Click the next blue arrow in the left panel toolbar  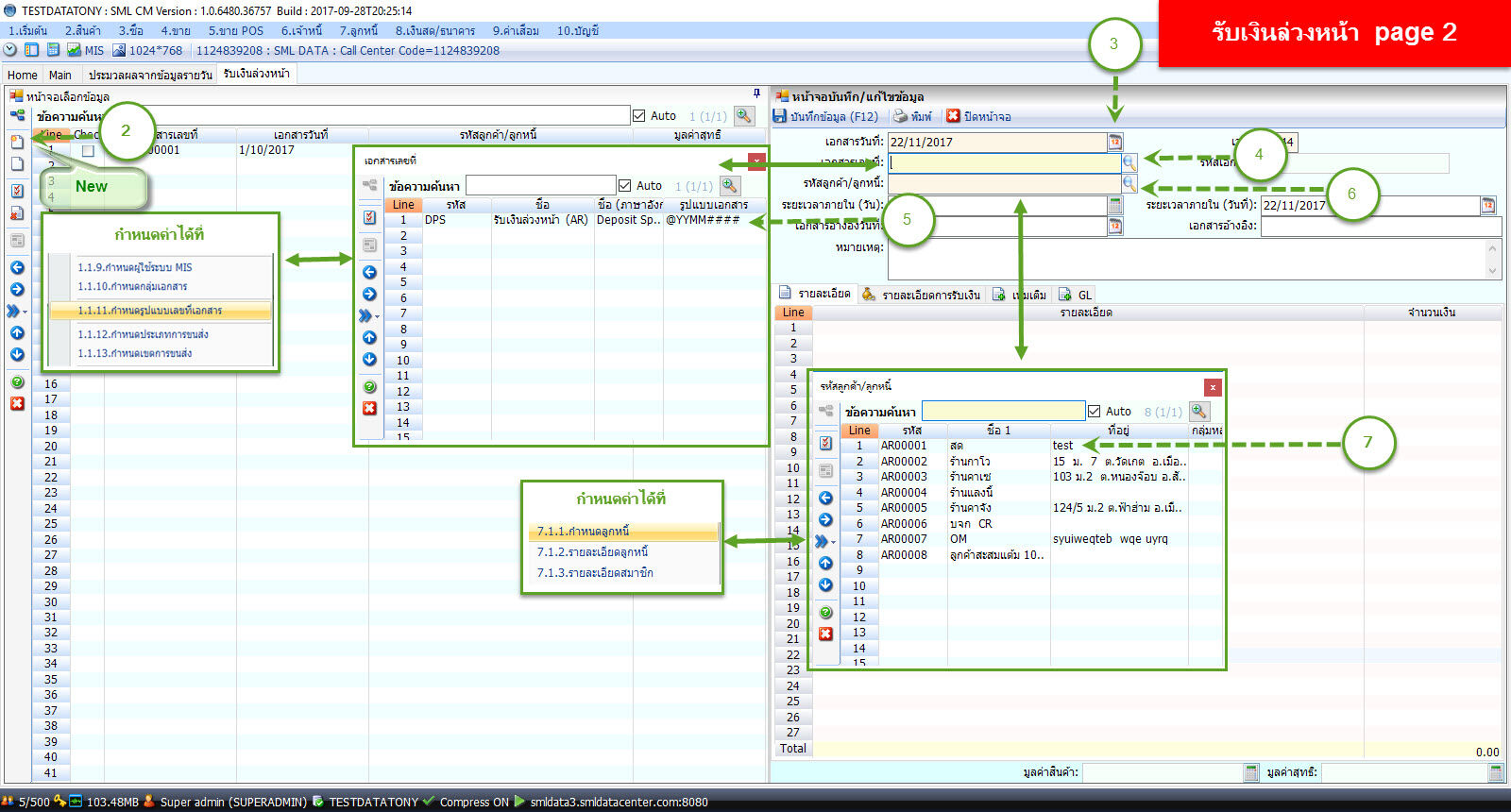pyautogui.click(x=17, y=290)
